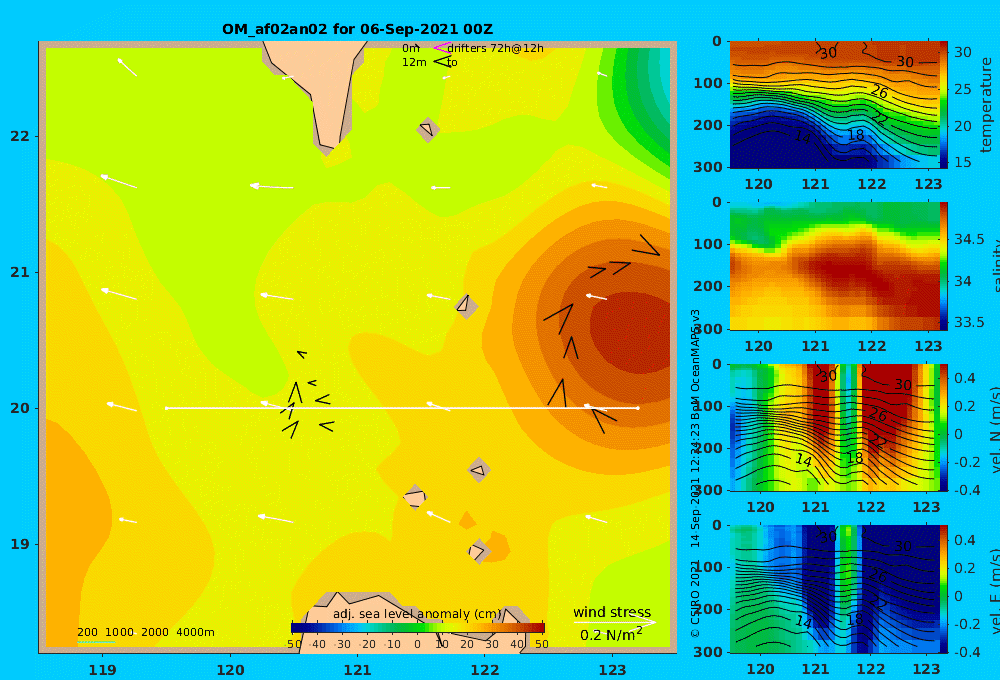Click the 'vel. N (m/s)' axis label
This screenshot has width=1000, height=680.
994,429
